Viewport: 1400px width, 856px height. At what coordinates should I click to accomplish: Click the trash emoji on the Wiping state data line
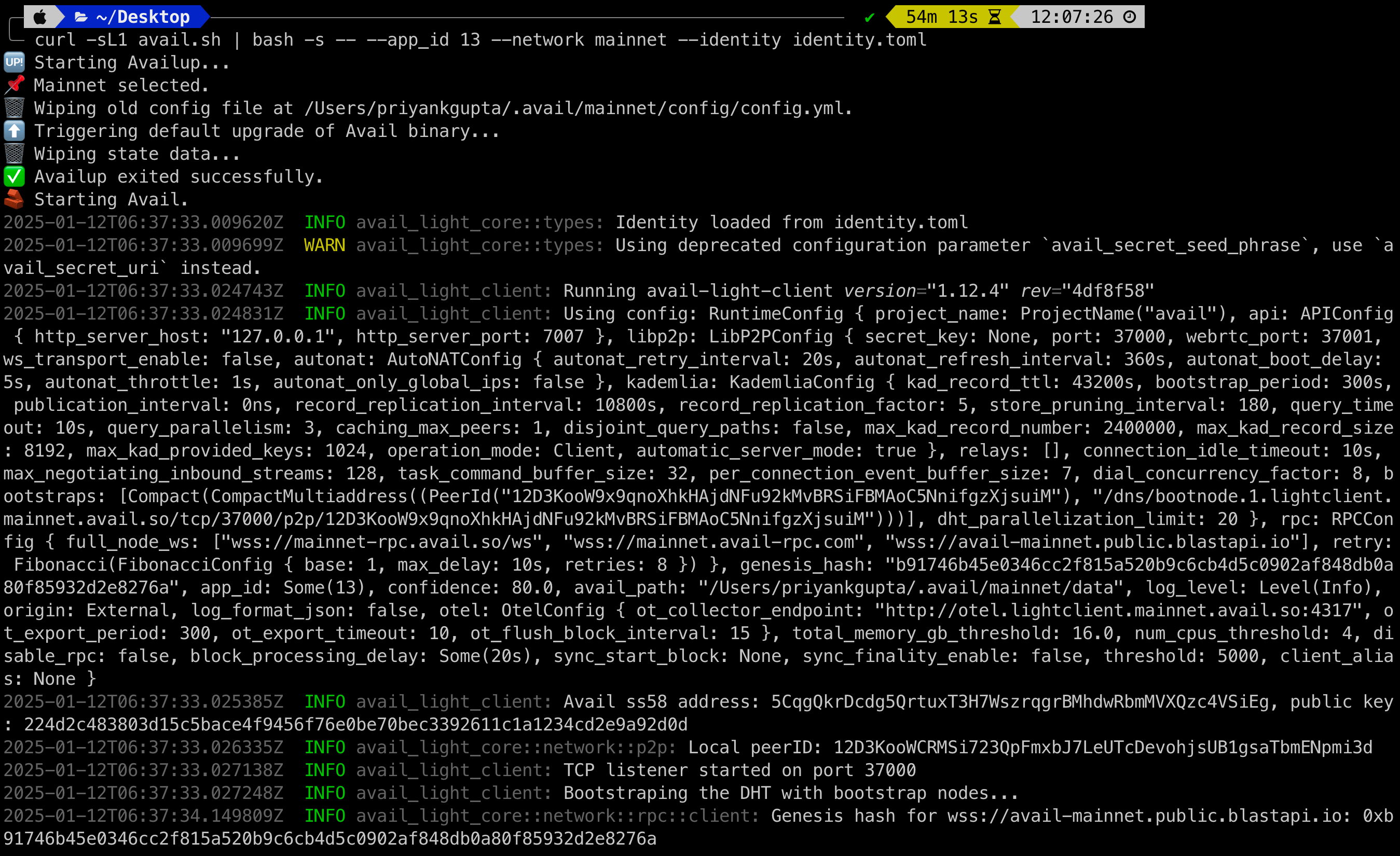pyautogui.click(x=14, y=154)
